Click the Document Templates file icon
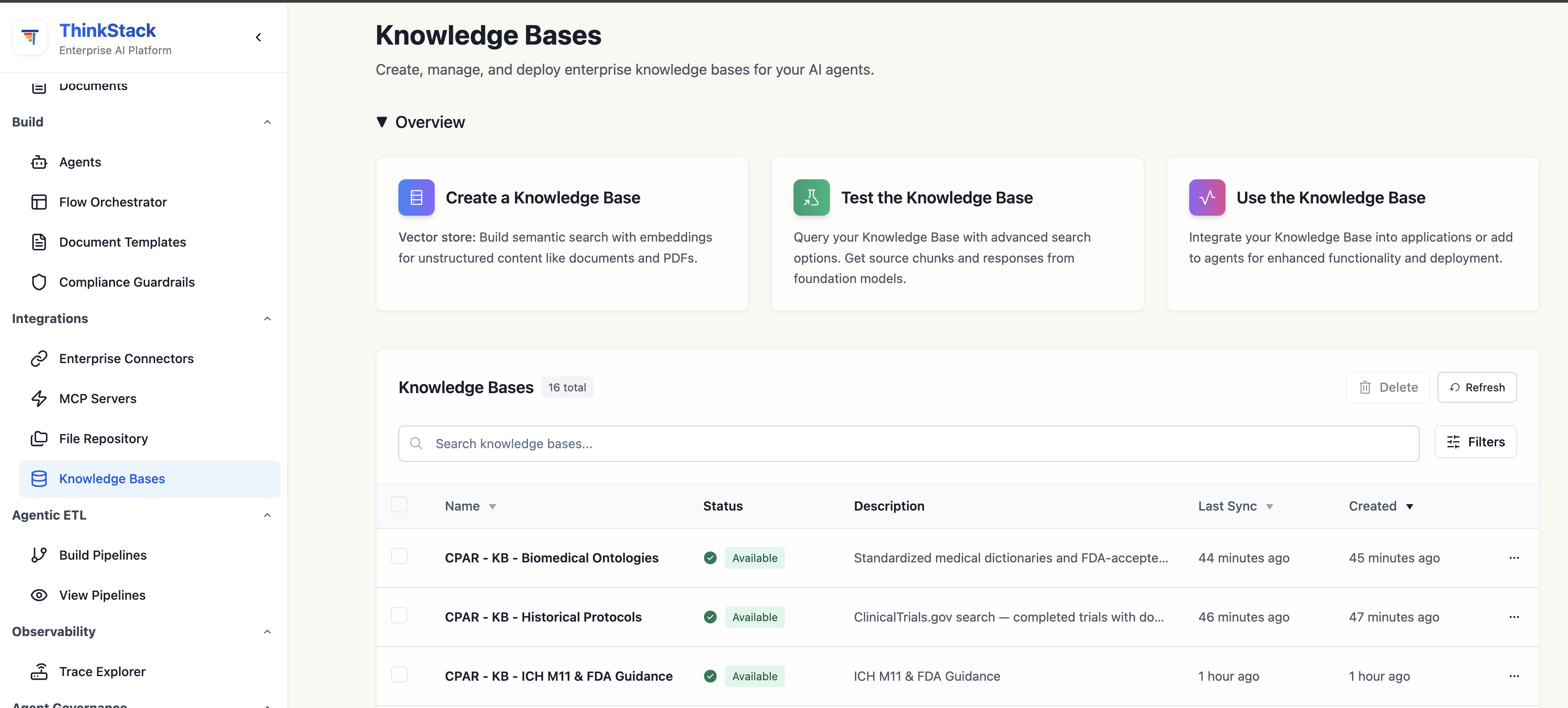Screen dimensions: 1568x708 click(39, 242)
